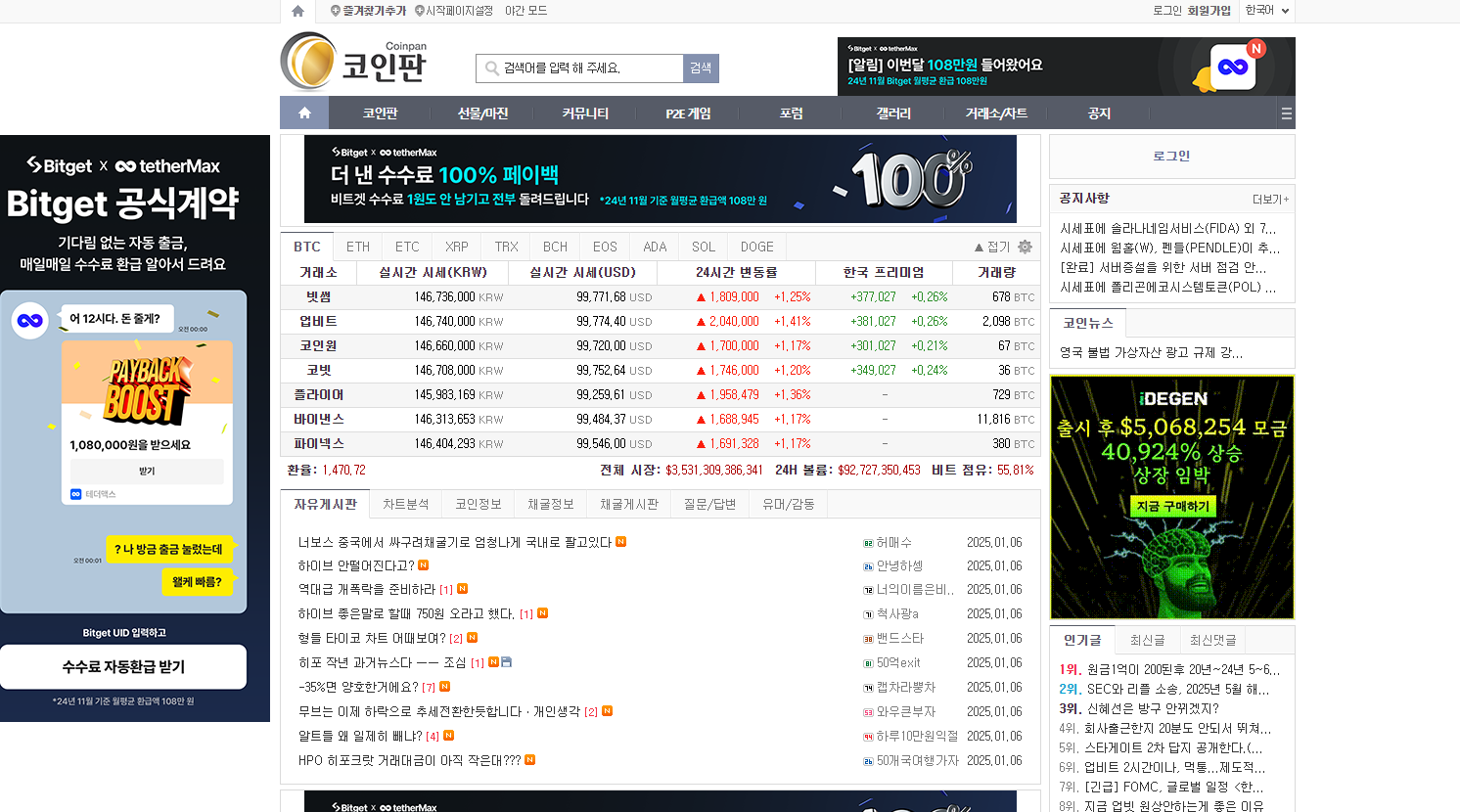Select the DOGE coin tab

pos(756,247)
